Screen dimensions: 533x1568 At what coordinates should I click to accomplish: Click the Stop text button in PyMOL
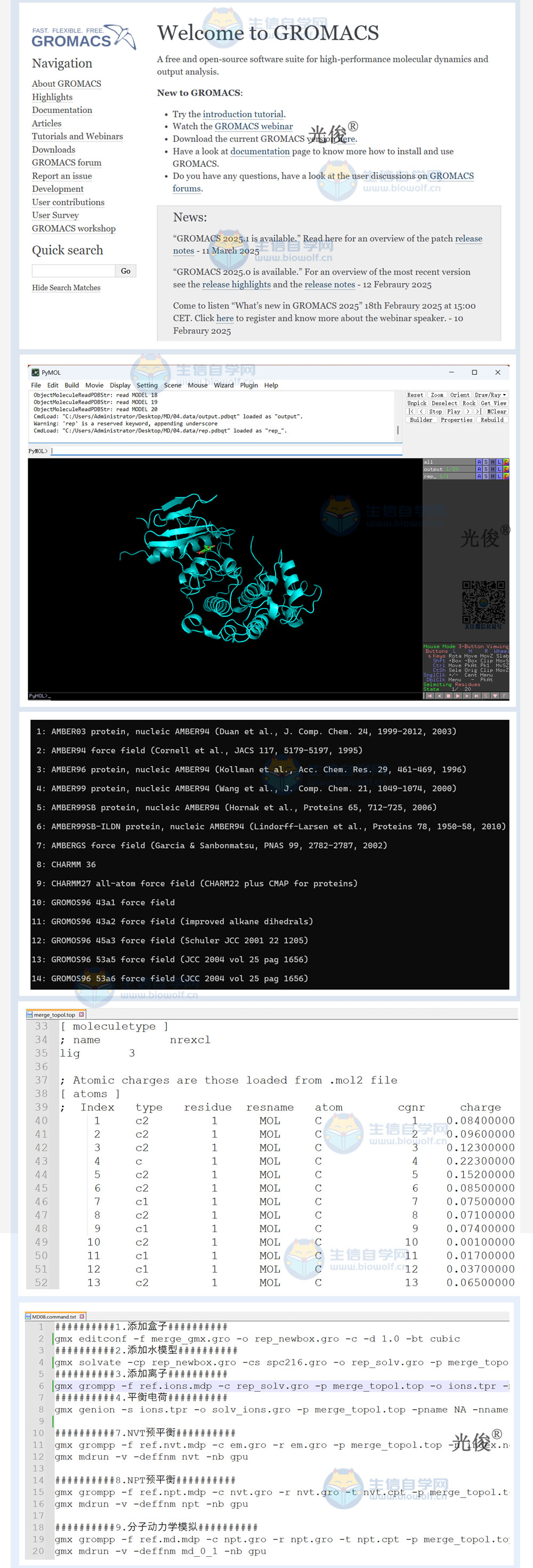[435, 412]
